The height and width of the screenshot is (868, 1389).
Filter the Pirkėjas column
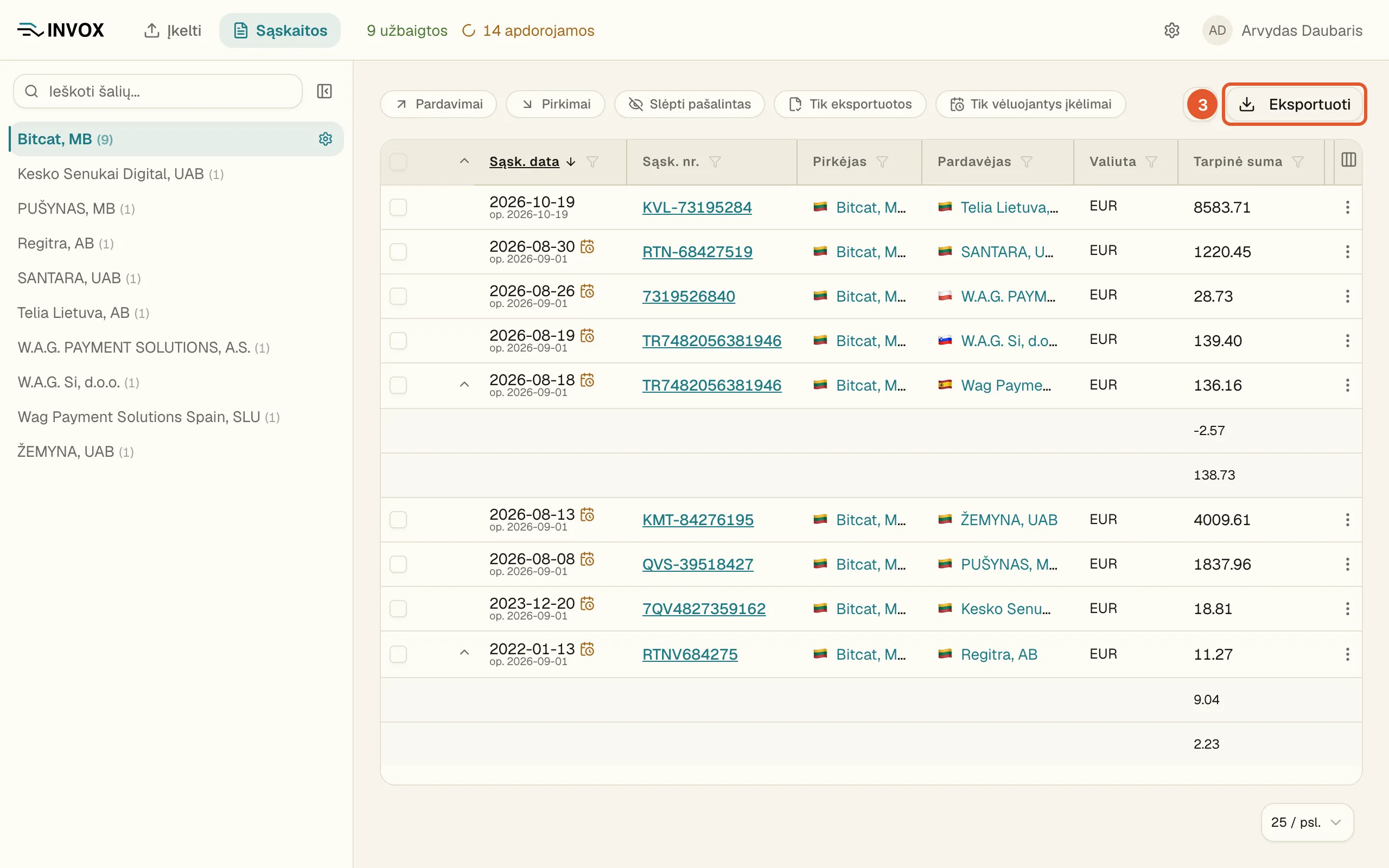pos(882,162)
